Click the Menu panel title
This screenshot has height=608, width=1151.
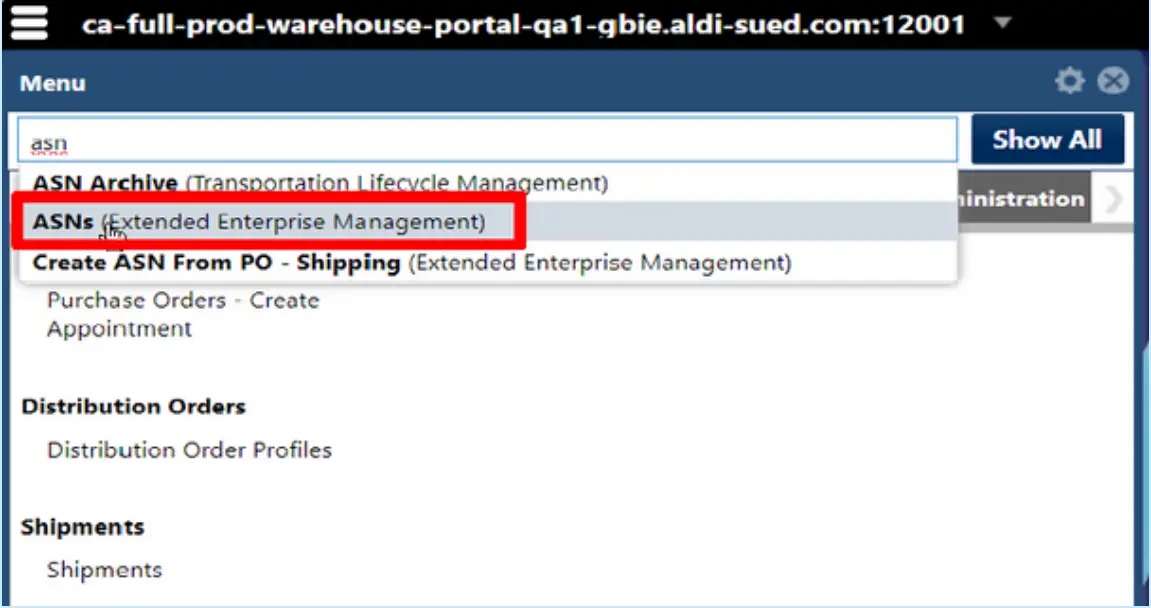pos(51,83)
